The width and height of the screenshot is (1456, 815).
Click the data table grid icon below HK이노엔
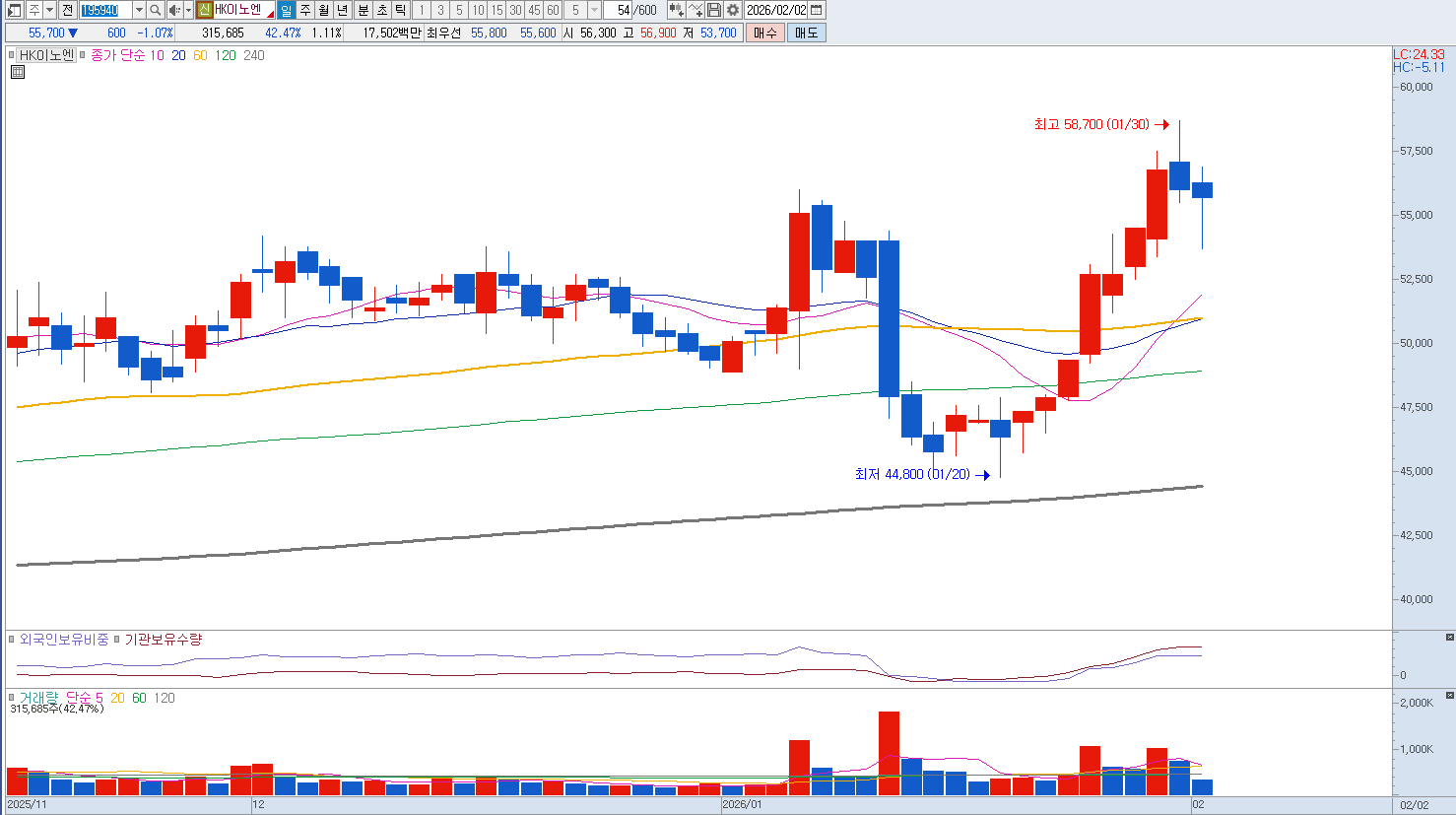click(x=18, y=72)
